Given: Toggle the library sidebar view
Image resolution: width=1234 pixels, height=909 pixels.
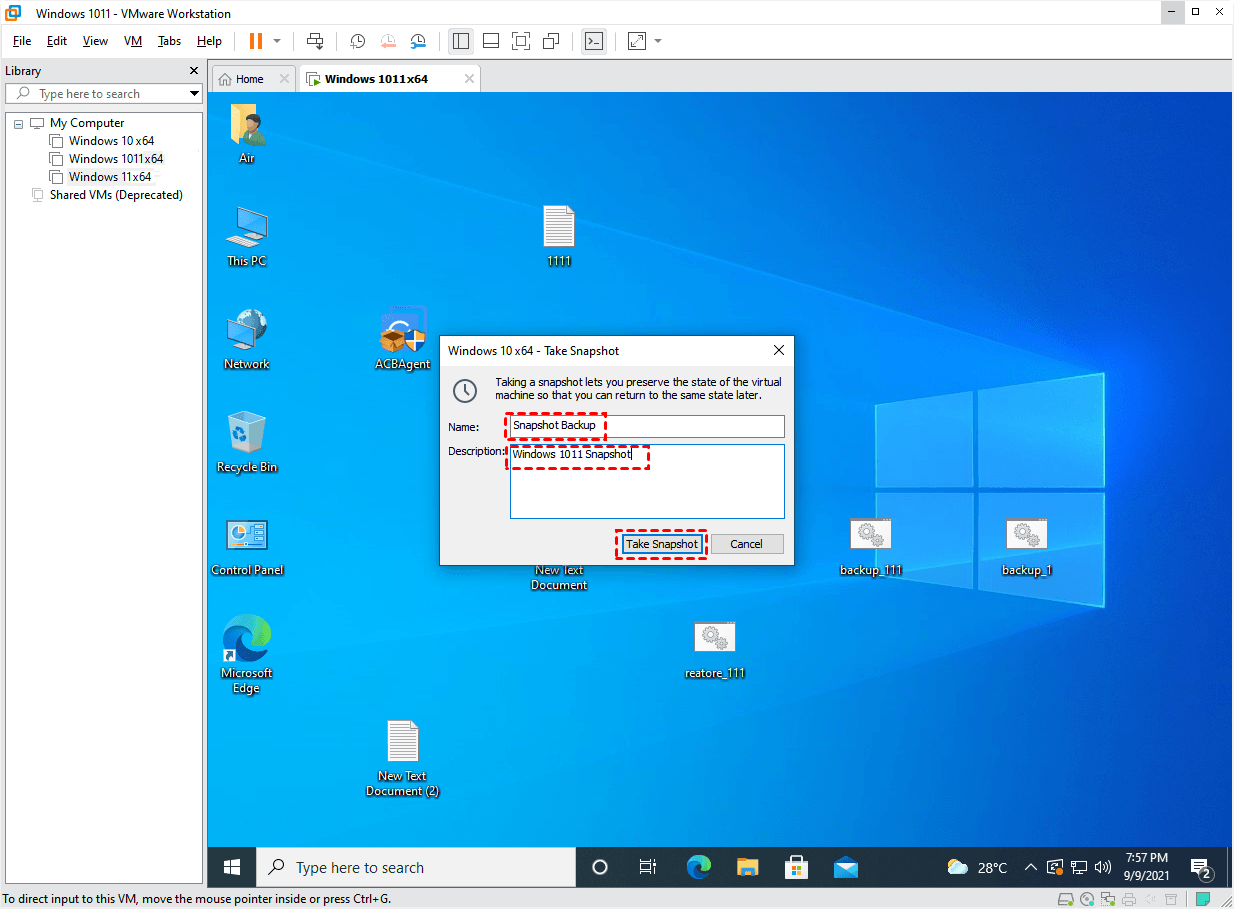Looking at the screenshot, I should pos(460,41).
